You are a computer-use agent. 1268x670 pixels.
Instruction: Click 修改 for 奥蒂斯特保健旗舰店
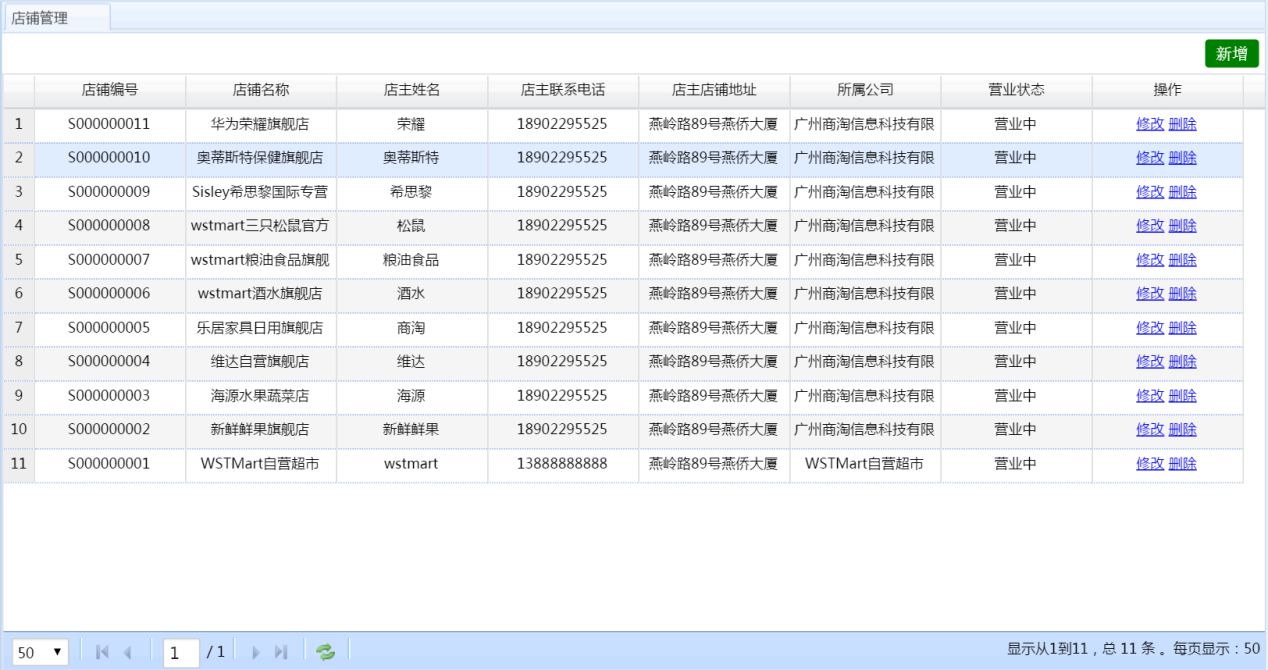[x=1150, y=158]
